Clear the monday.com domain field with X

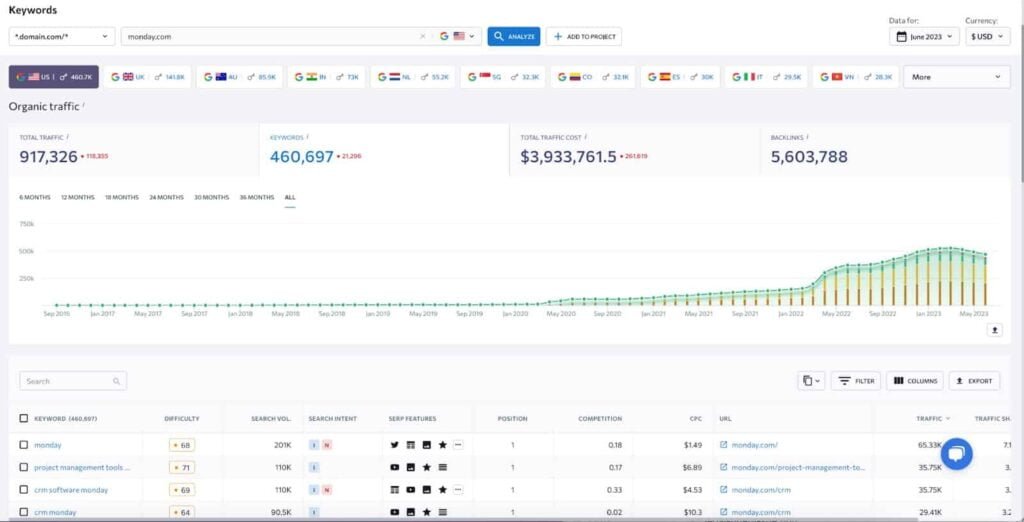[423, 37]
